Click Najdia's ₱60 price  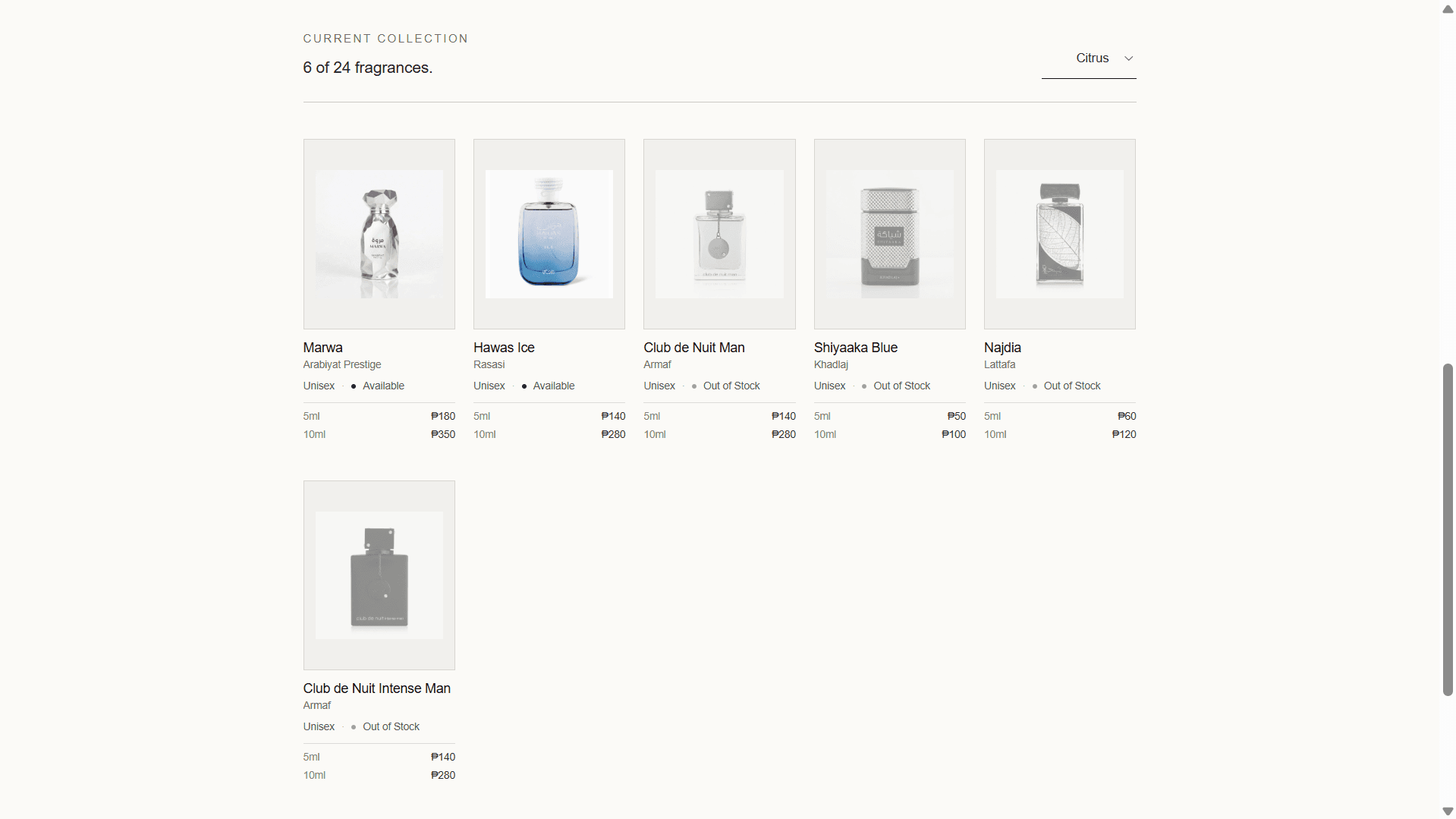[x=1127, y=416]
